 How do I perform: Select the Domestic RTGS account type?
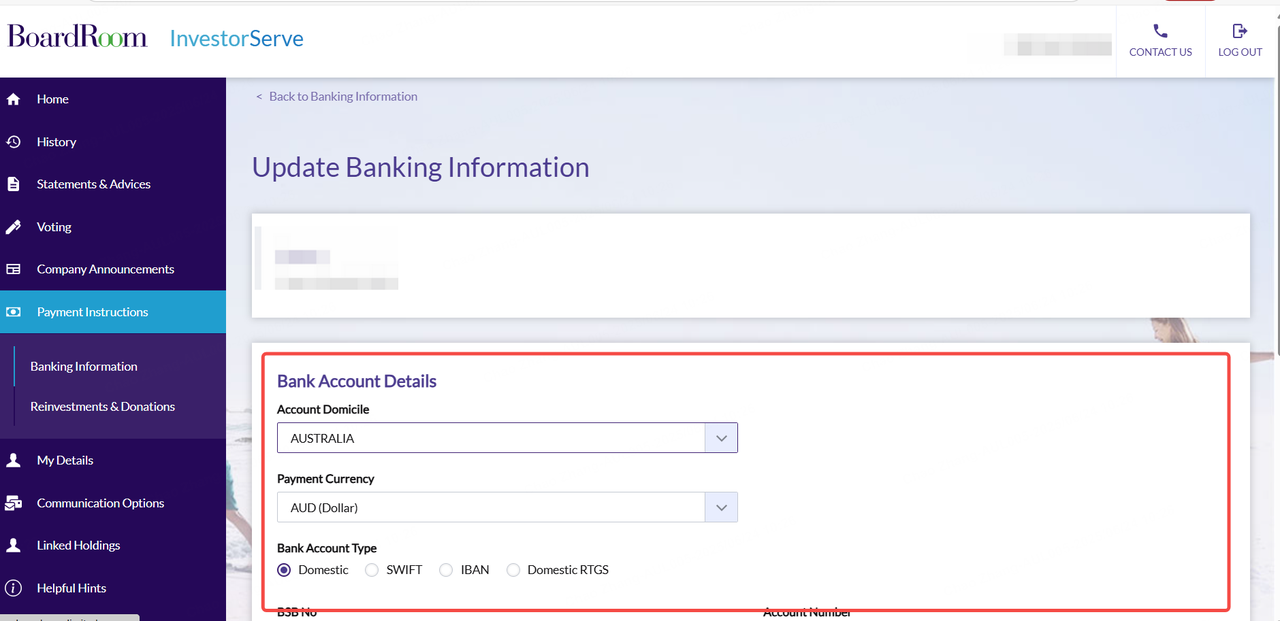(513, 570)
